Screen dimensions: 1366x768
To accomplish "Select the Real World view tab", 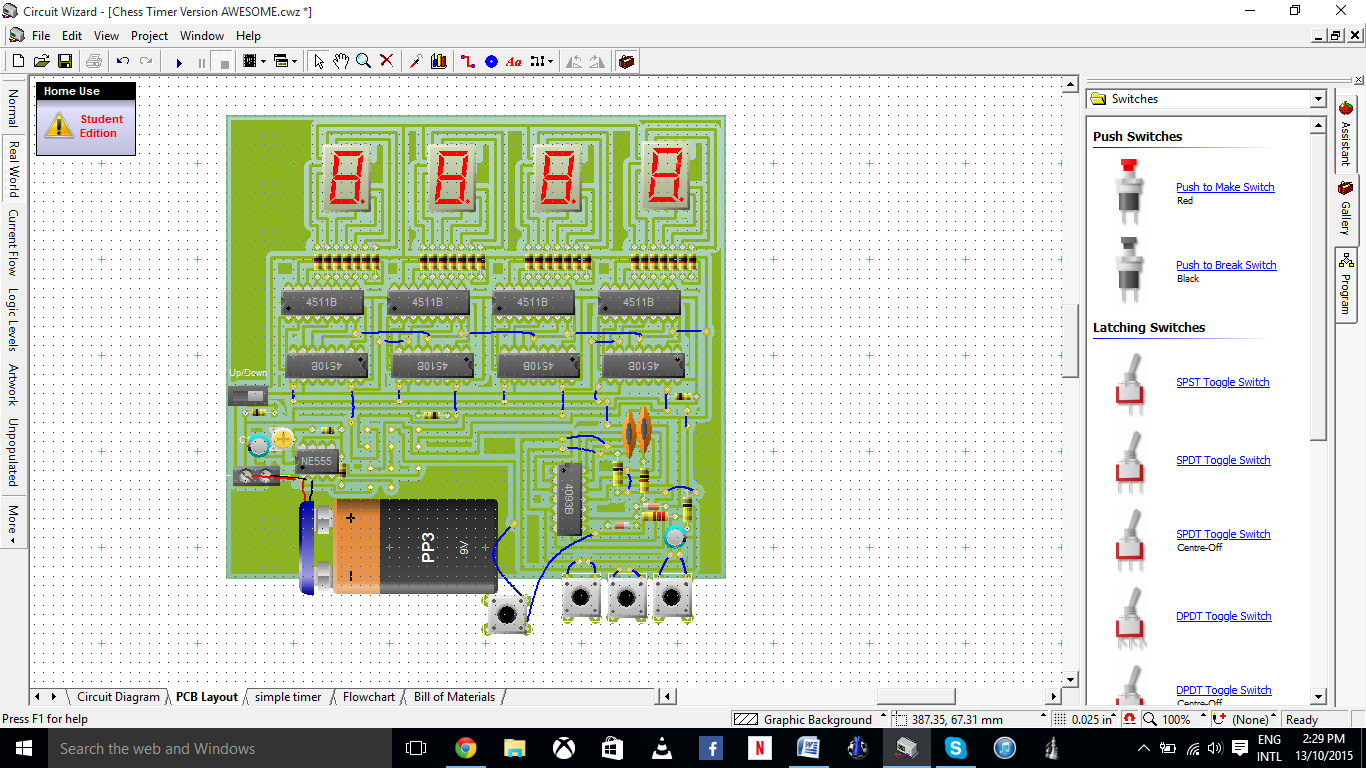I will tap(13, 169).
